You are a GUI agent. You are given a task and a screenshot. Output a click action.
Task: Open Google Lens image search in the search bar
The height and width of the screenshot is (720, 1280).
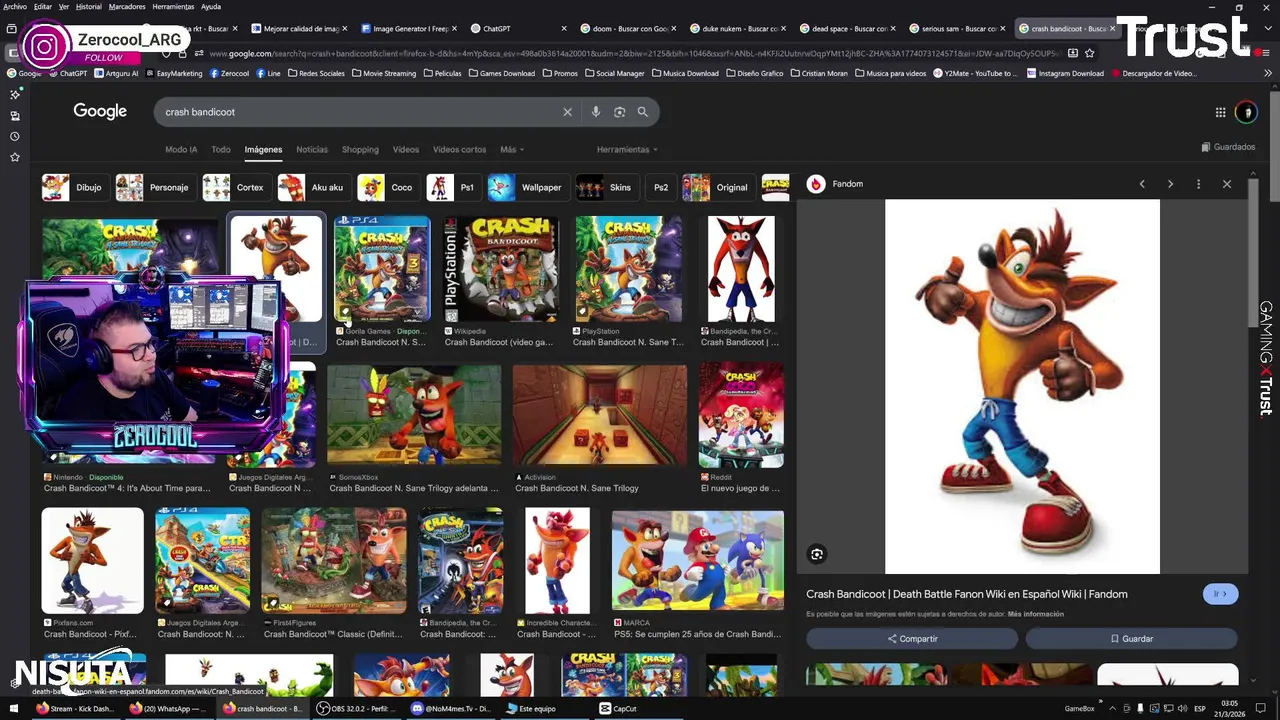[x=619, y=112]
